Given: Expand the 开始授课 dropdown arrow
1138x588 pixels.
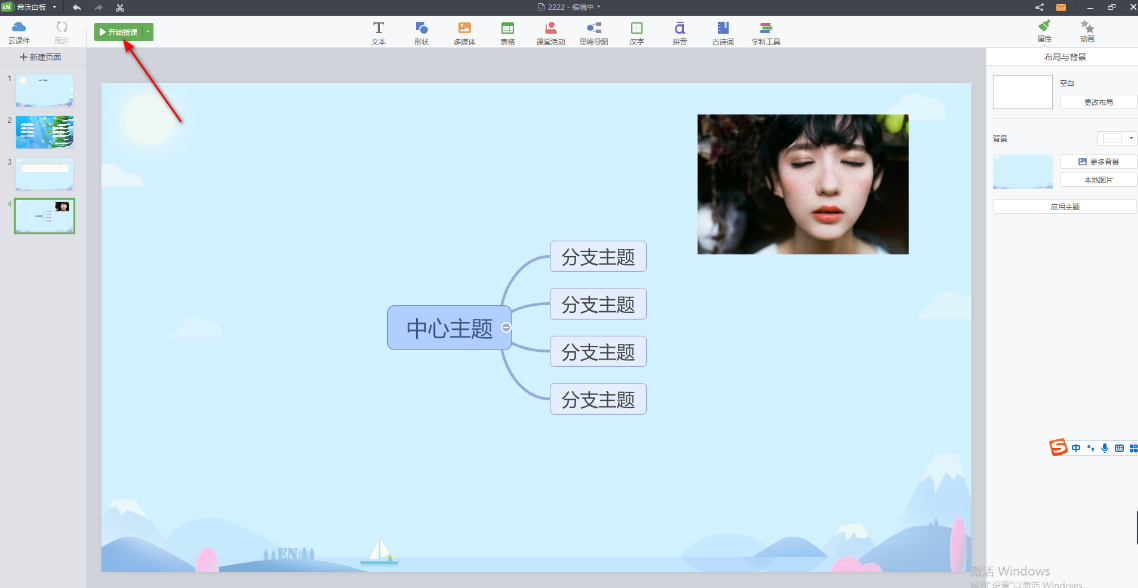Looking at the screenshot, I should click(x=148, y=32).
